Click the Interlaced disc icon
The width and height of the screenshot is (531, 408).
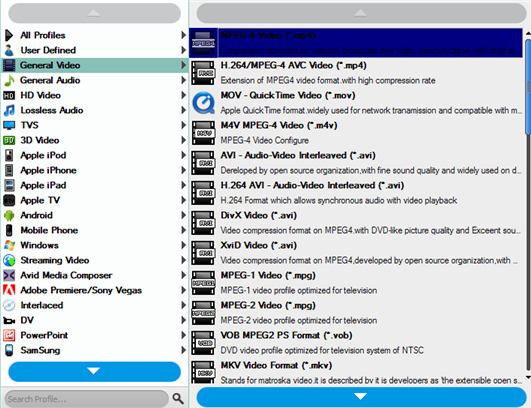(9, 305)
